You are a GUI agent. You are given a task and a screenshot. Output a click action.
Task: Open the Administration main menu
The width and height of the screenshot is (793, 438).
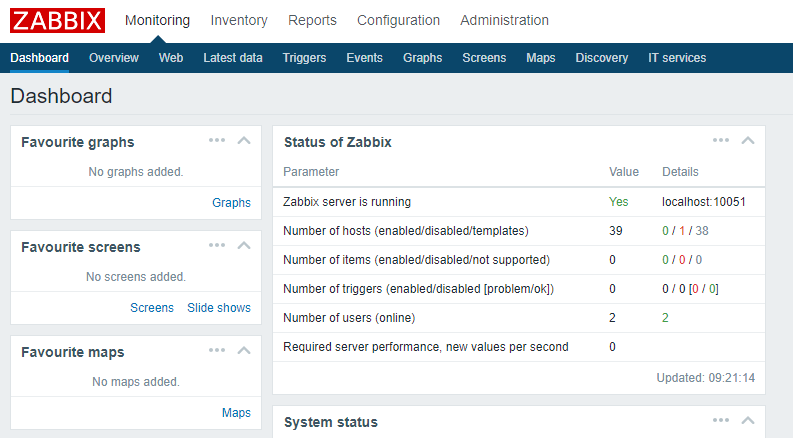click(x=504, y=20)
